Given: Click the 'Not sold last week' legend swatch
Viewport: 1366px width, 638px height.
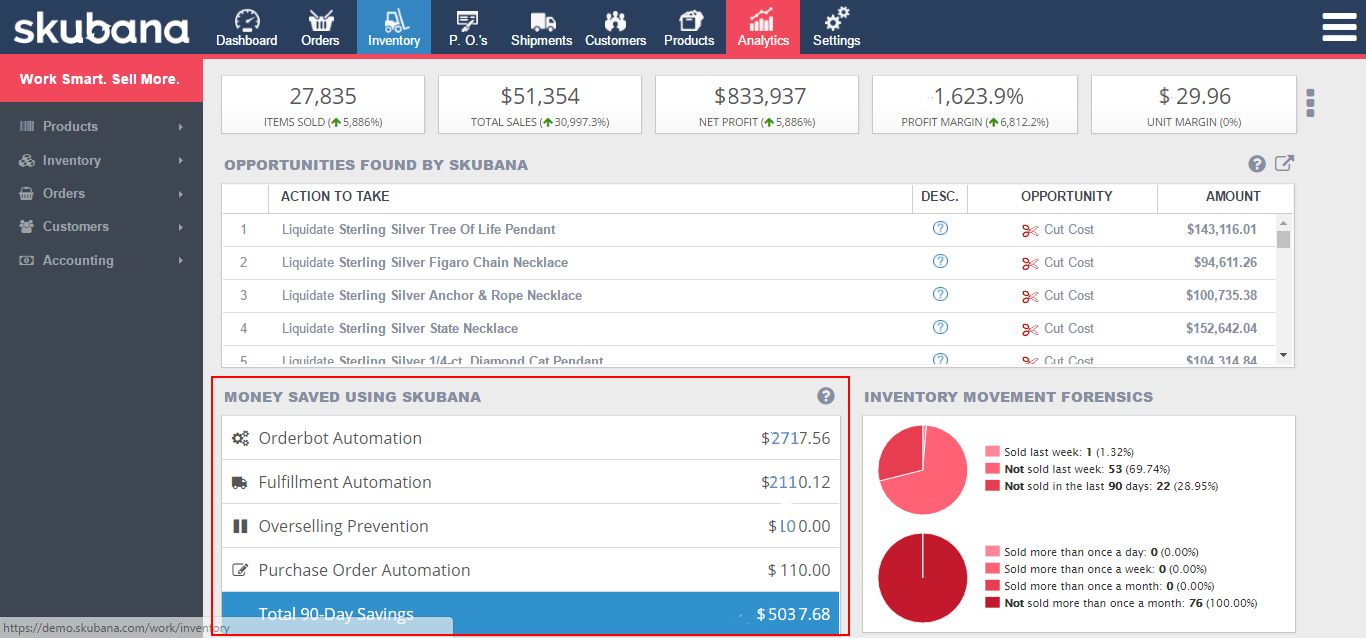Looking at the screenshot, I should pos(992,469).
